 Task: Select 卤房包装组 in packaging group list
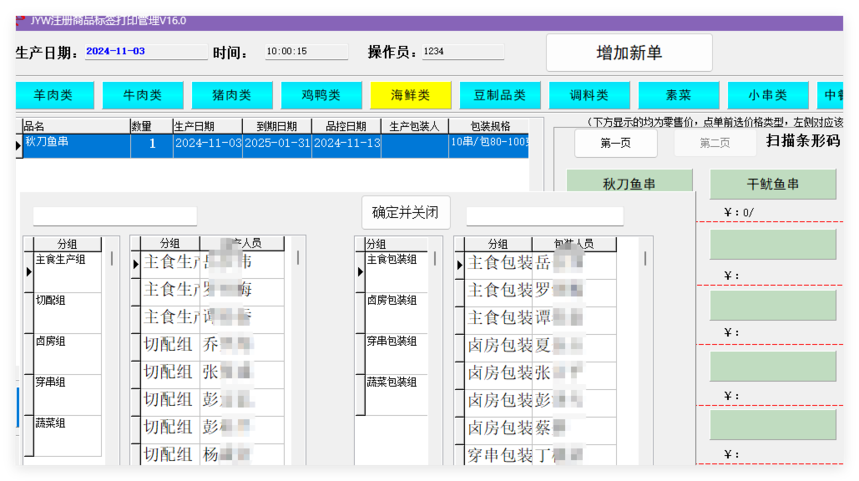pos(396,313)
